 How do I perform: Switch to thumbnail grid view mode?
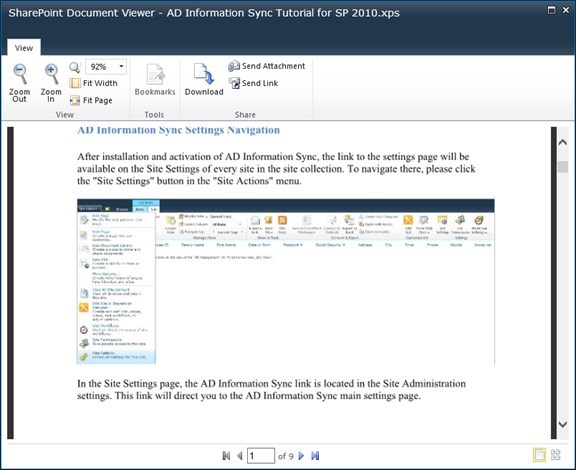(555, 455)
